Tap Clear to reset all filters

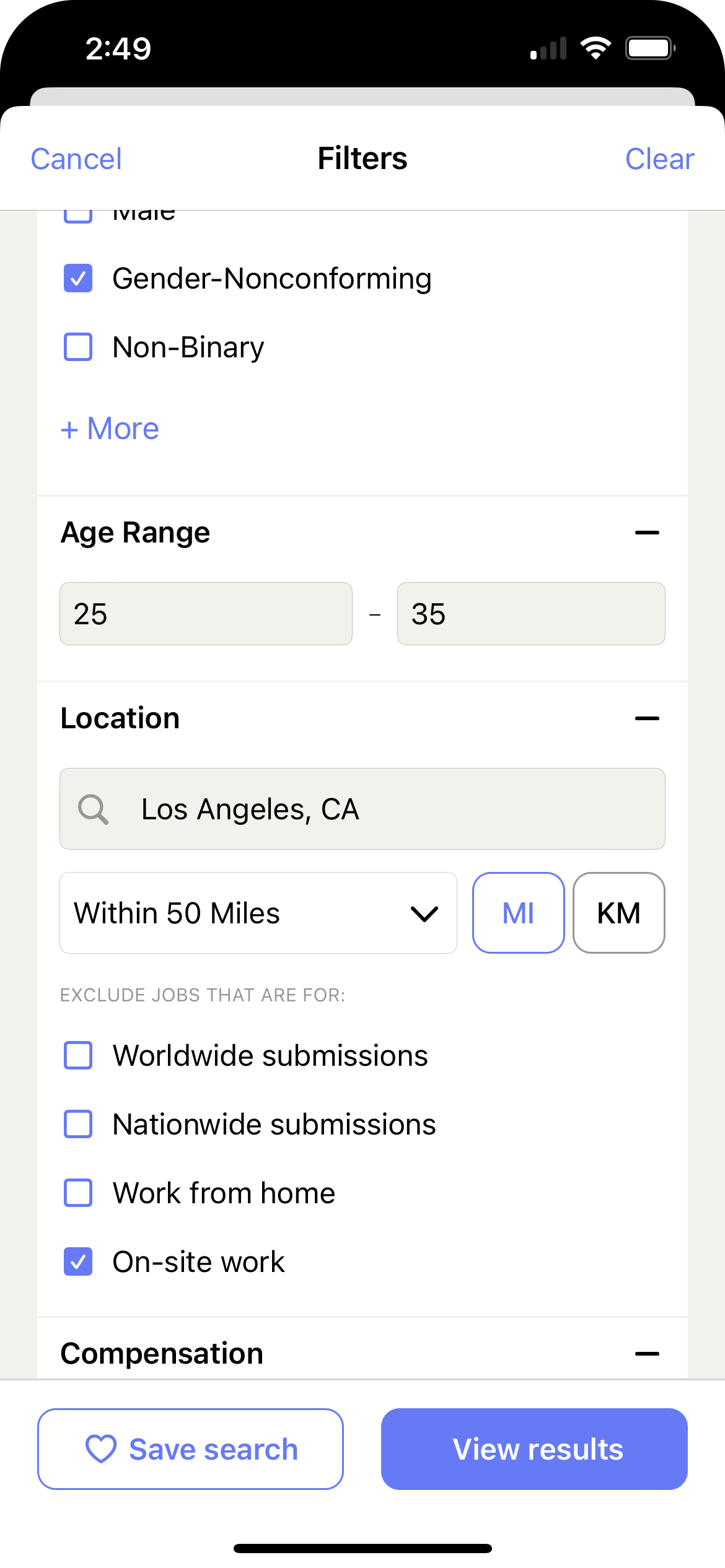(659, 159)
